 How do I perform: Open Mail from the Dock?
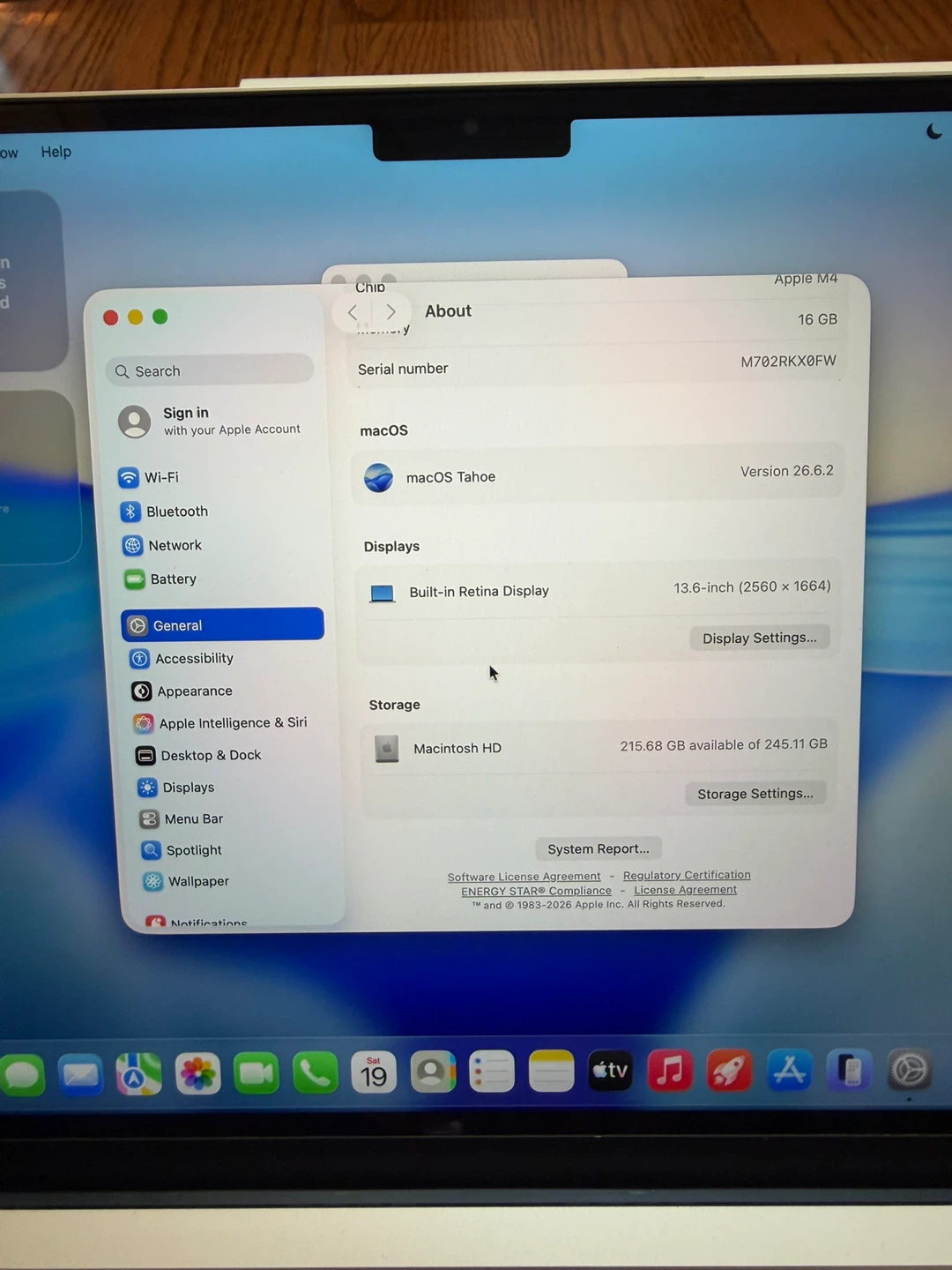[80, 1075]
